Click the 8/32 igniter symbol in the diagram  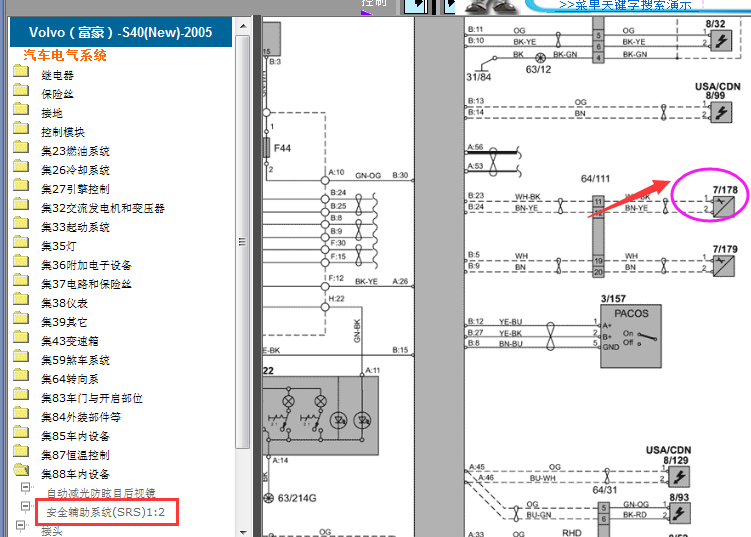721,40
